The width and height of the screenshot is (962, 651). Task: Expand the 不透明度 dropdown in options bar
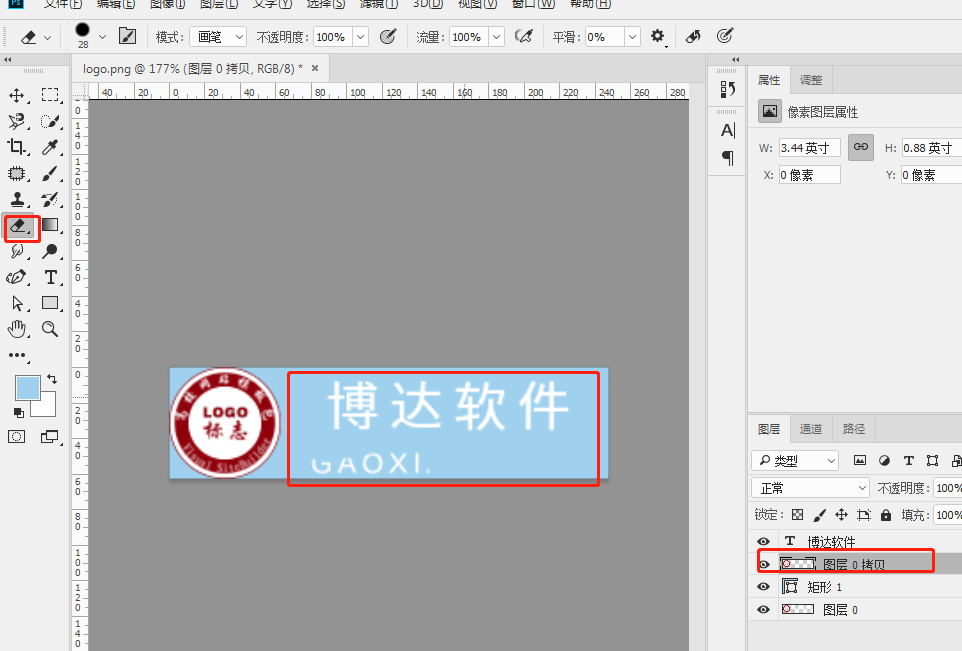pos(360,37)
